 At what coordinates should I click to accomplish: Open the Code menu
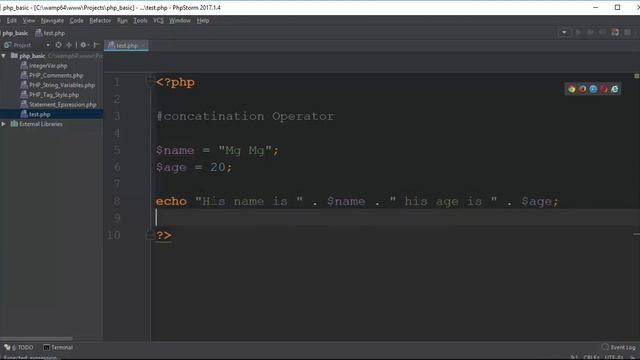(76, 20)
